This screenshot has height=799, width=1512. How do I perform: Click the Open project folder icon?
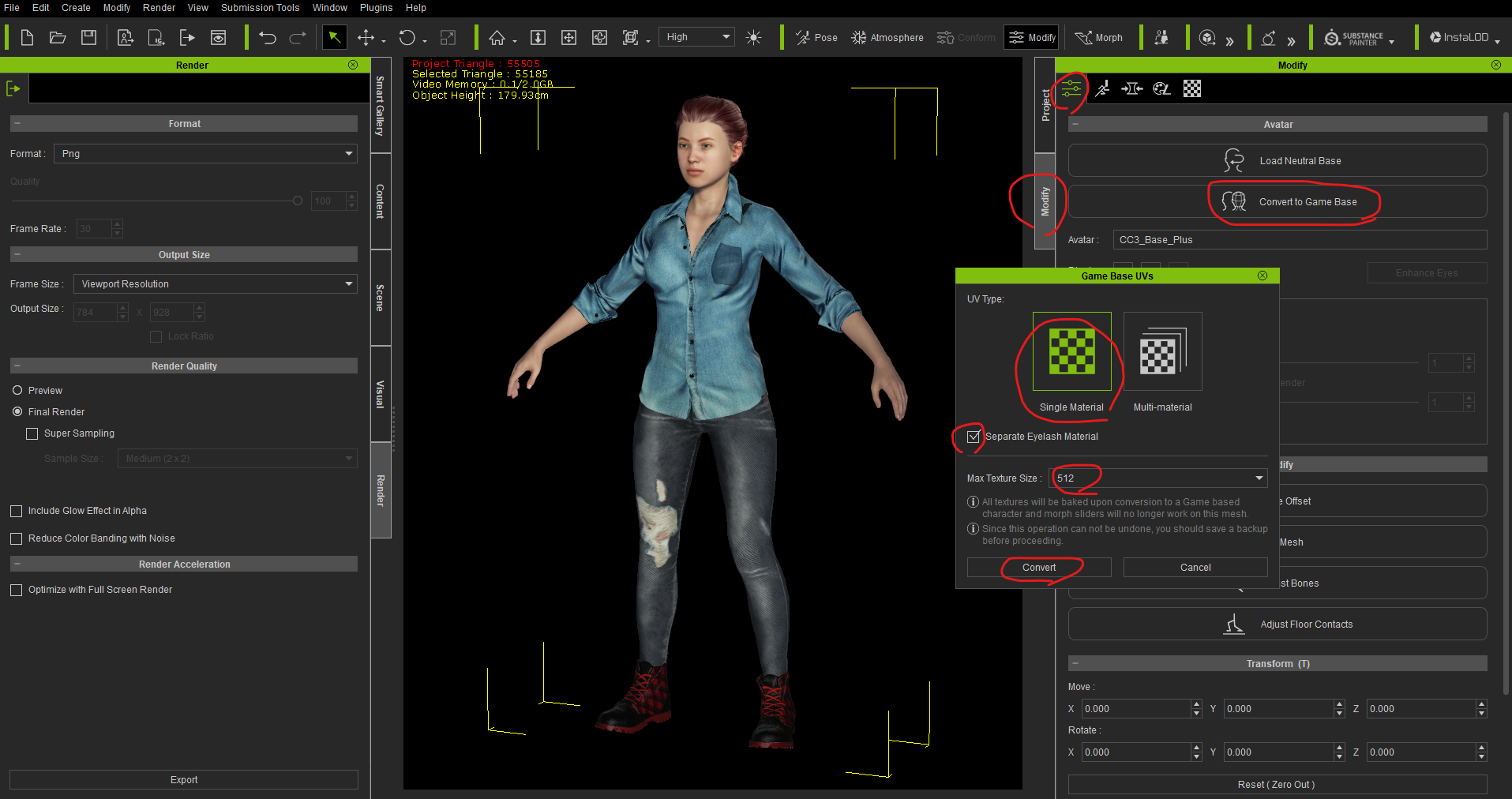pyautogui.click(x=58, y=37)
